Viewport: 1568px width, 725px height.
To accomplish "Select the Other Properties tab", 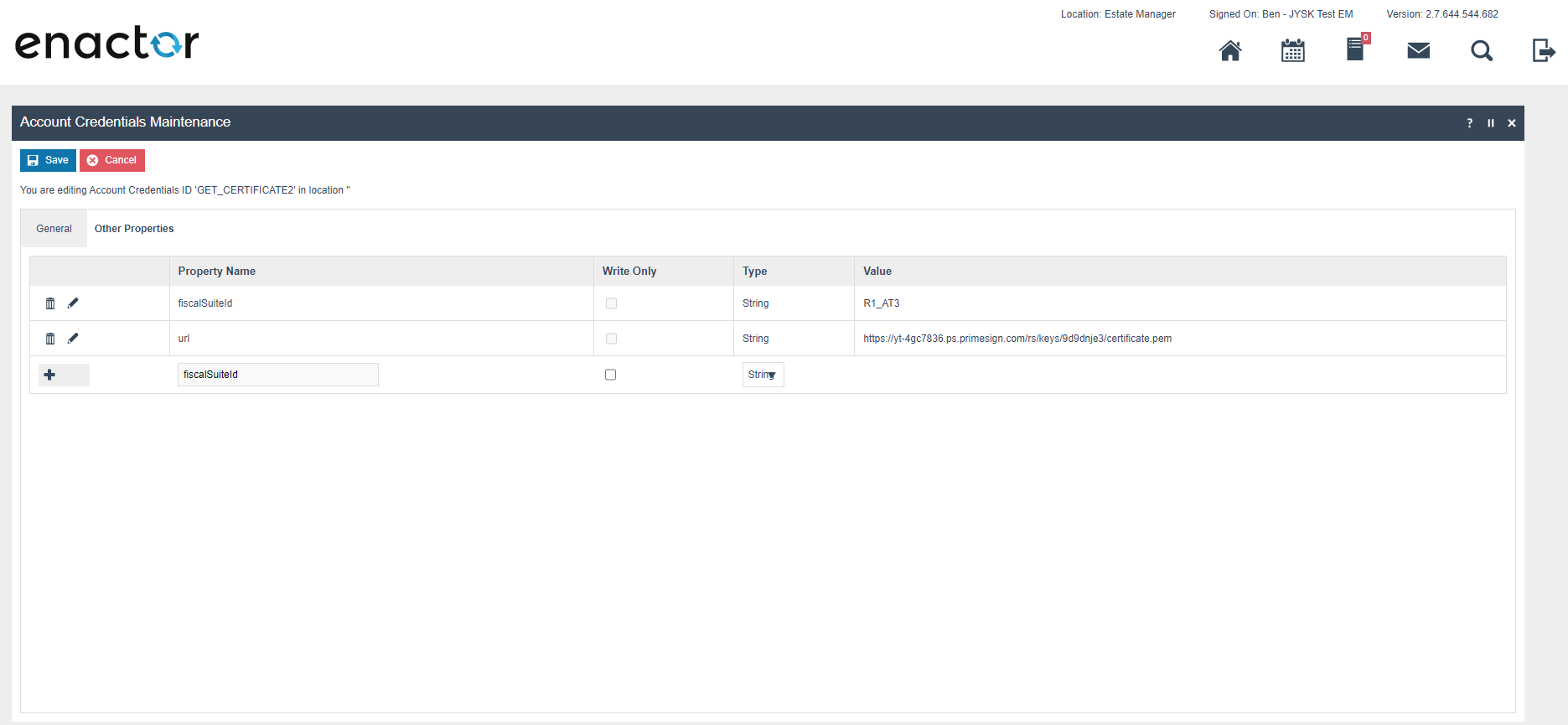I will point(134,229).
